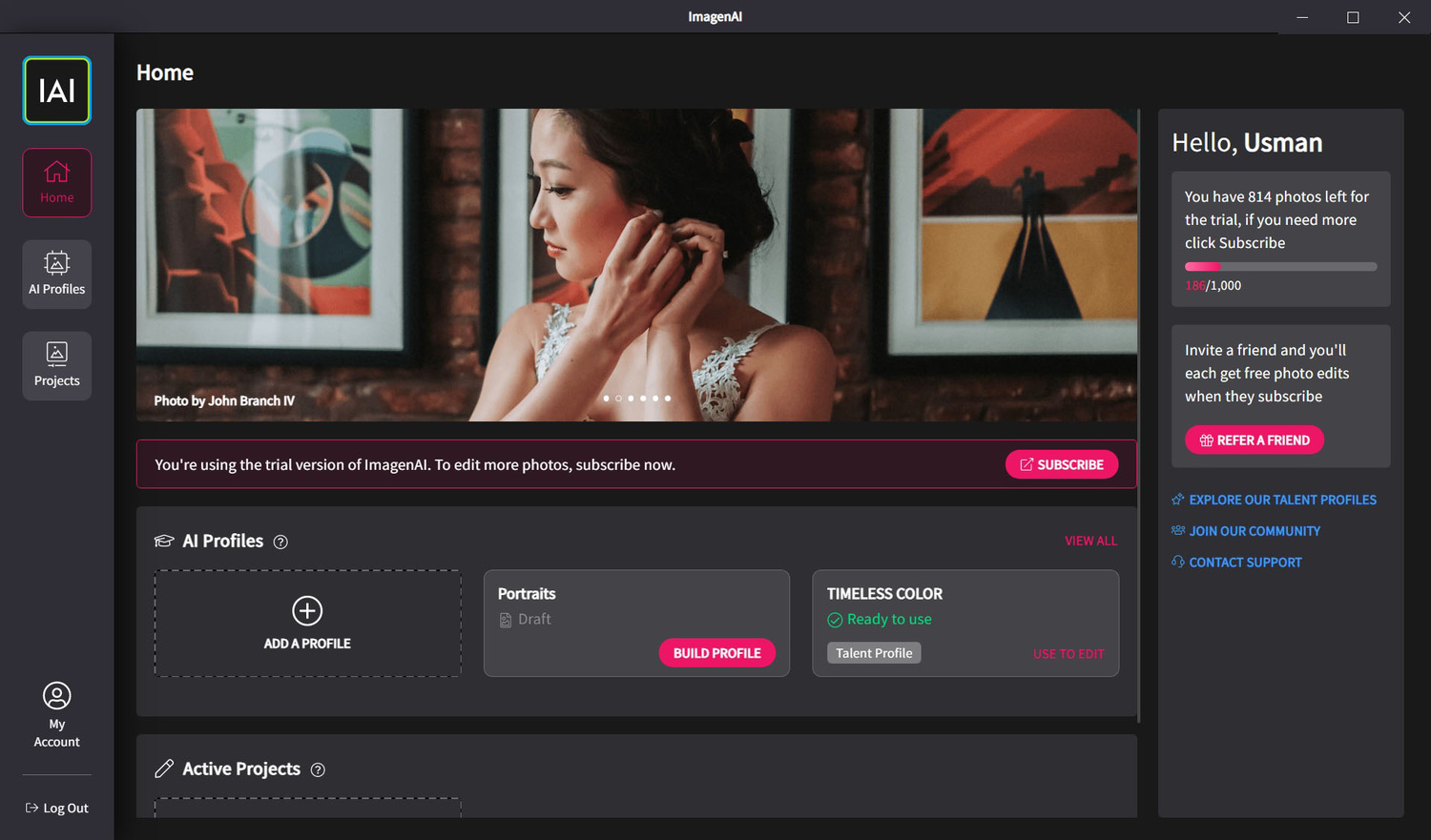Click USE TO EDIT on Timeless Color
The width and height of the screenshot is (1431, 840).
[1068, 654]
